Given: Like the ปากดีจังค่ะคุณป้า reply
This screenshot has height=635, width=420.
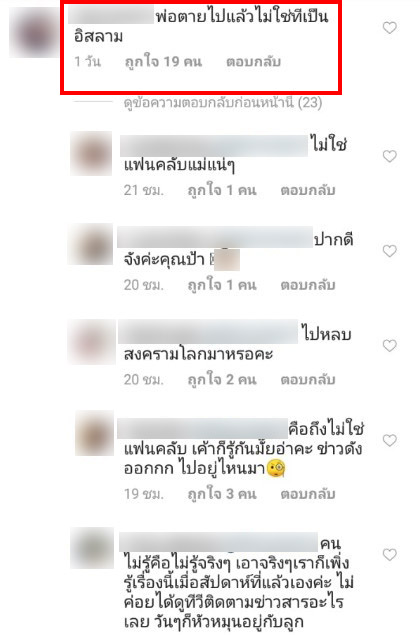Looking at the screenshot, I should (x=390, y=251).
